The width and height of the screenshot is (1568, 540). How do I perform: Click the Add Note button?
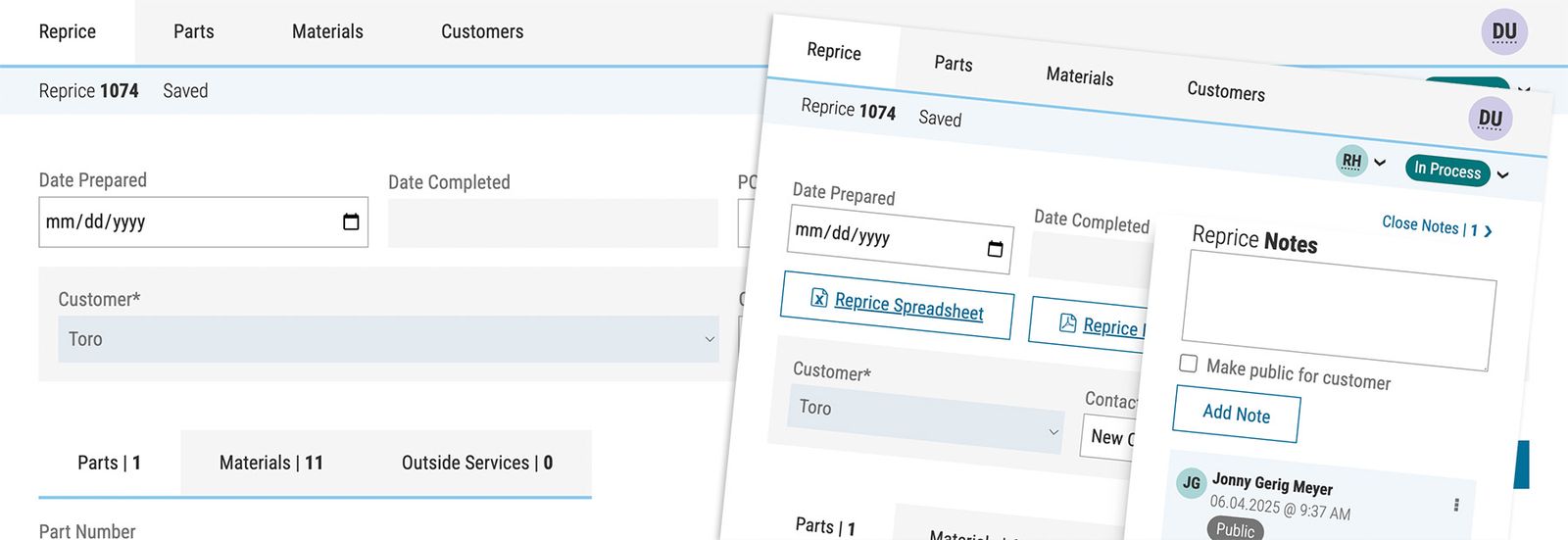pos(1236,415)
